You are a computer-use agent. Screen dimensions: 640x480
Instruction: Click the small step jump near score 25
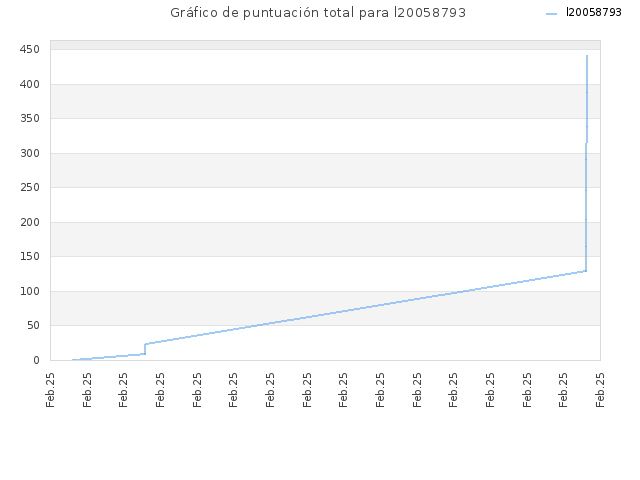point(145,349)
